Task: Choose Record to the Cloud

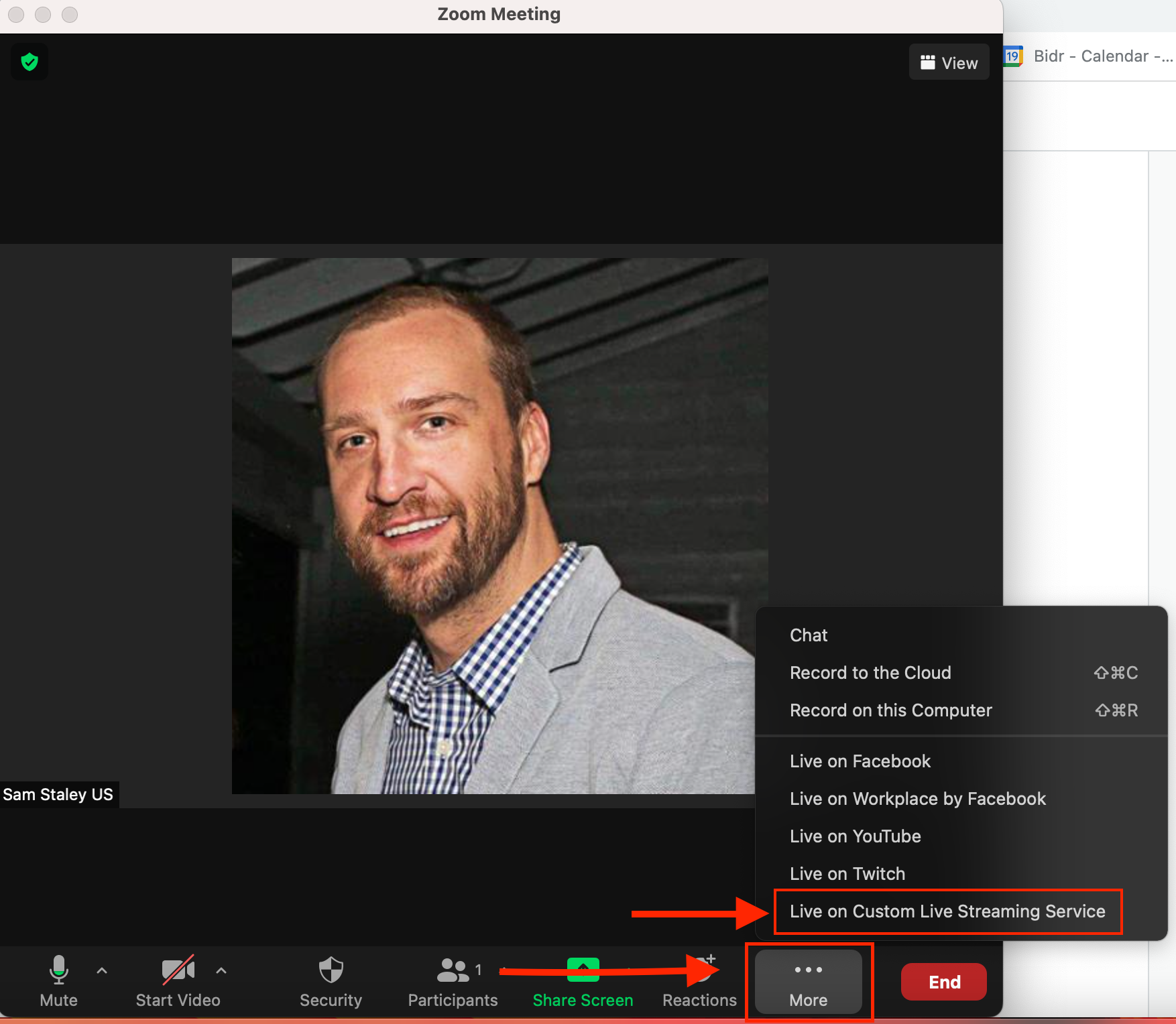Action: [961, 673]
